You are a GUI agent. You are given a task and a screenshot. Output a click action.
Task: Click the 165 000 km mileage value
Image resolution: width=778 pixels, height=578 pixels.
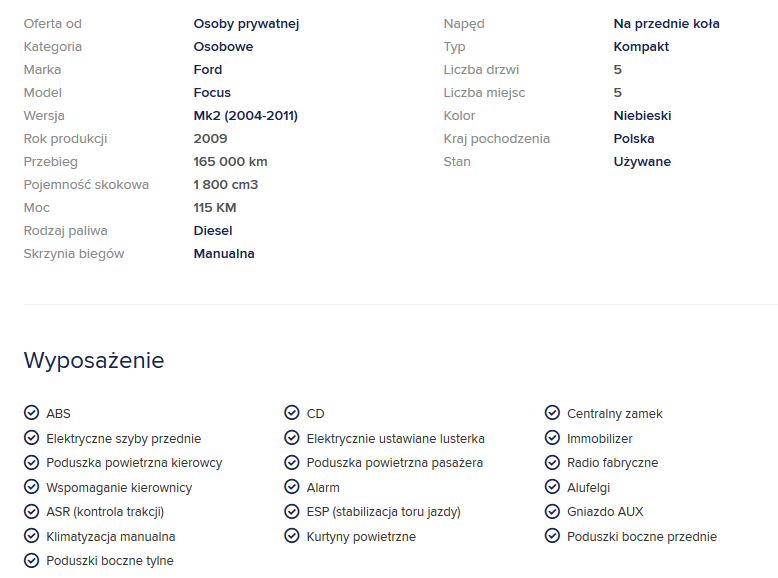pos(230,162)
